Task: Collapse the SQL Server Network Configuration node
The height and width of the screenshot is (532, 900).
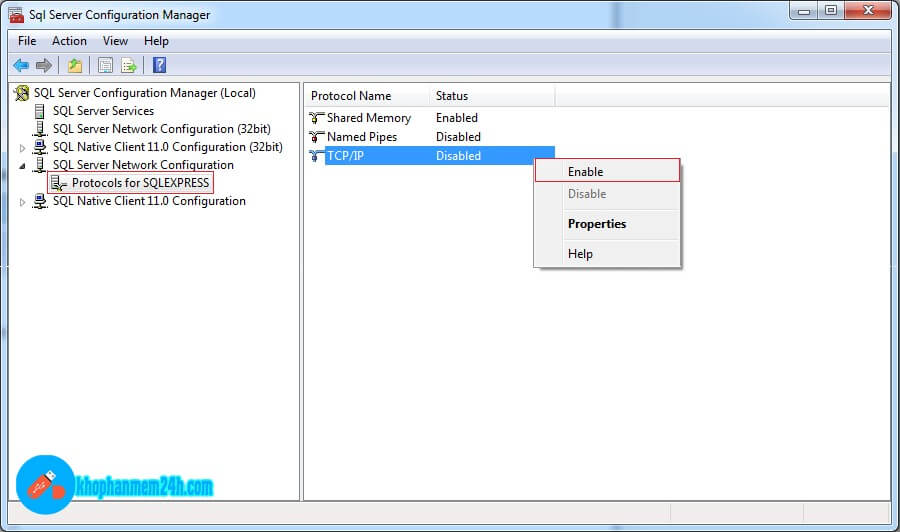Action: click(23, 165)
